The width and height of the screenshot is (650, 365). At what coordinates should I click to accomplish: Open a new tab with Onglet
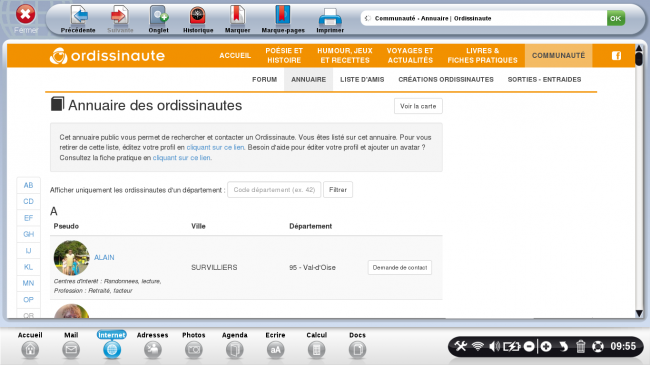tap(158, 19)
